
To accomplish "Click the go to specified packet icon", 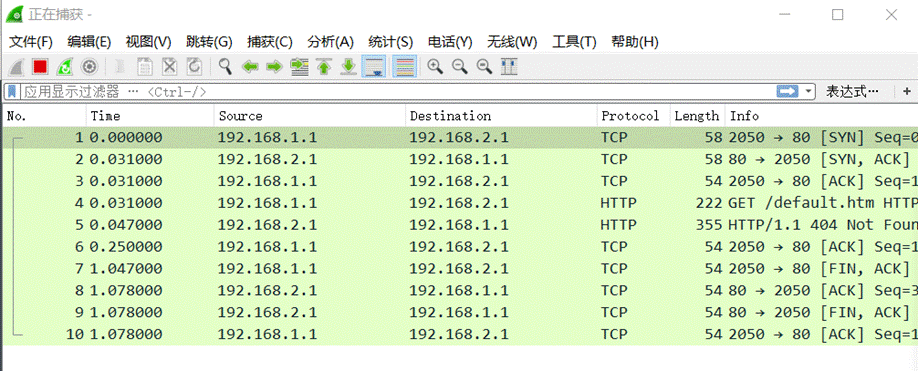I will (x=300, y=67).
